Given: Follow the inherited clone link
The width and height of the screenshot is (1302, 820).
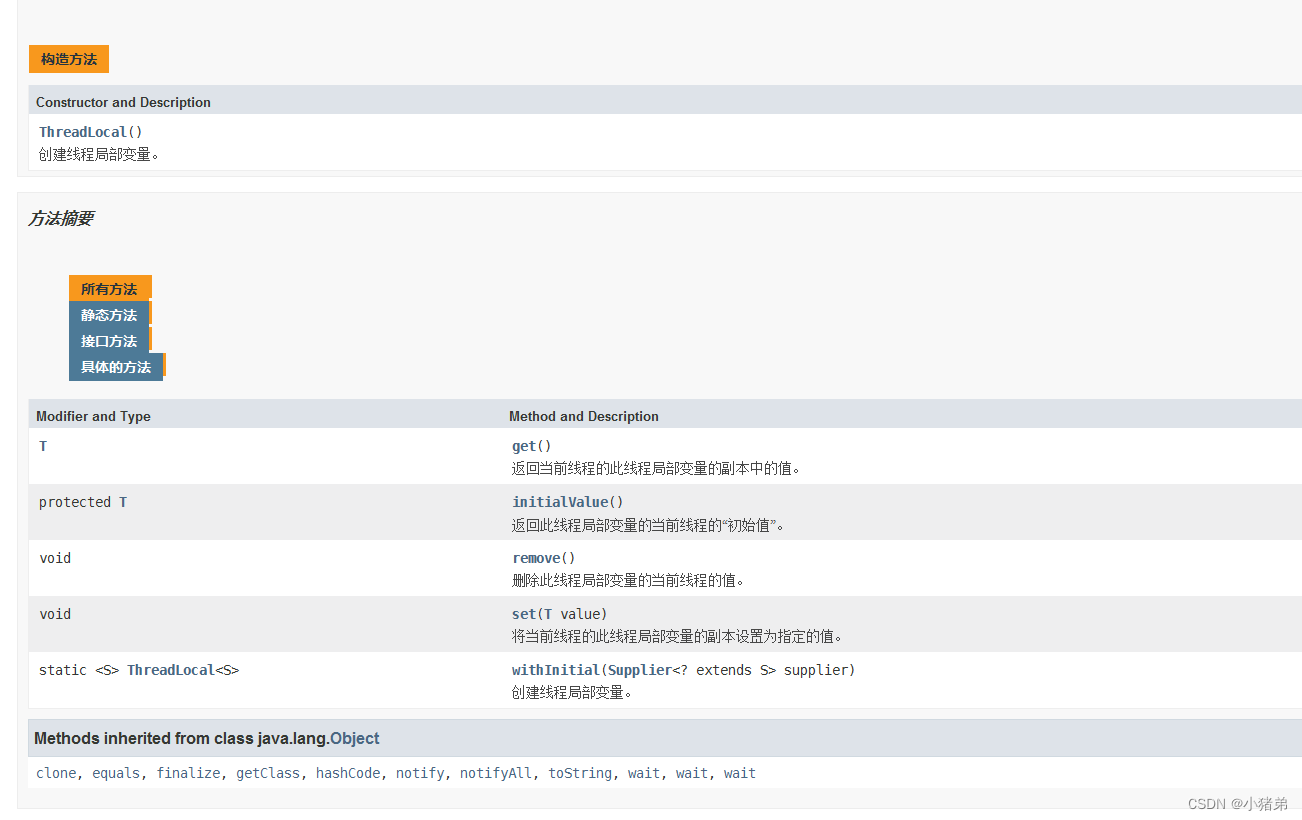Looking at the screenshot, I should pyautogui.click(x=56, y=773).
